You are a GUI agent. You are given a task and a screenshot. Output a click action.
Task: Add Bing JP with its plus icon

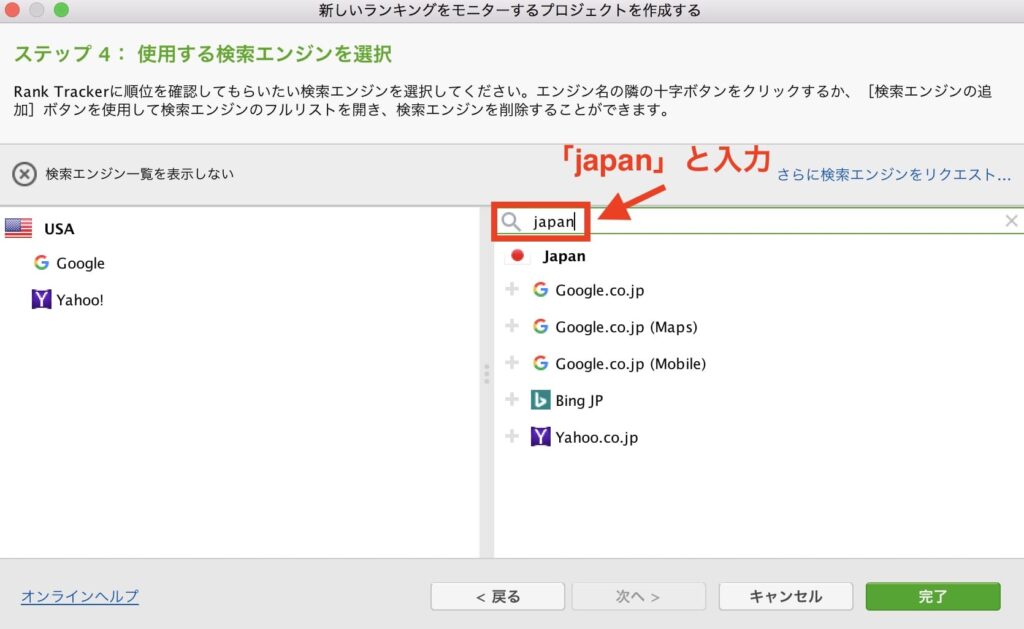tap(512, 400)
